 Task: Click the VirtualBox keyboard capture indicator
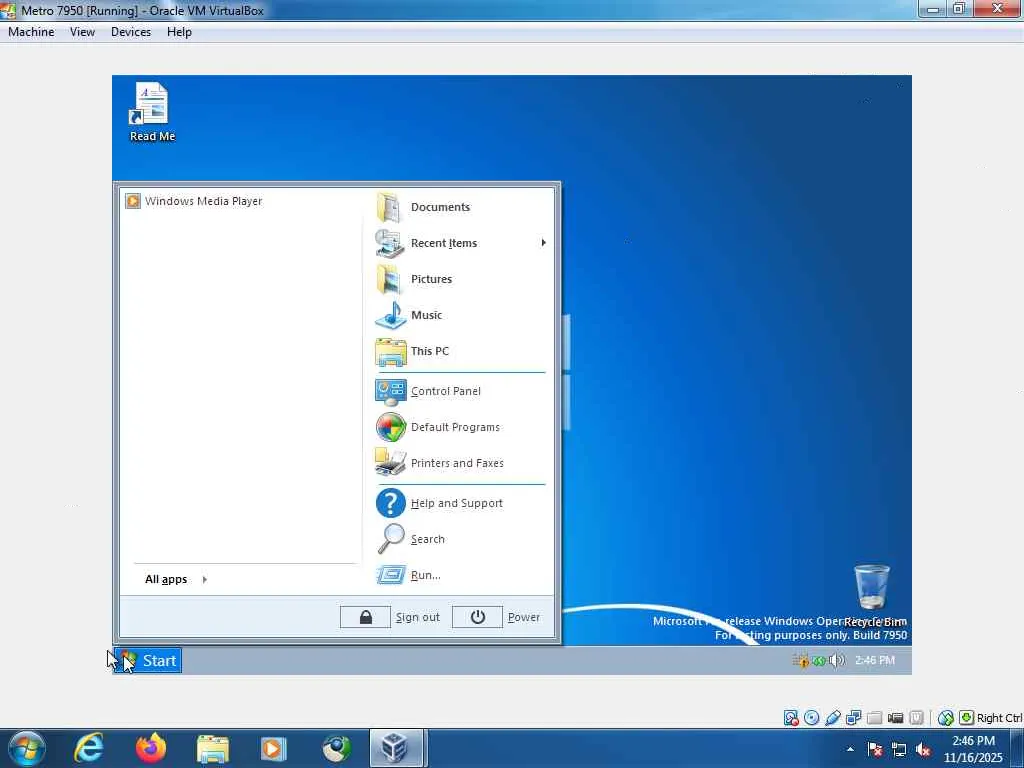967,718
